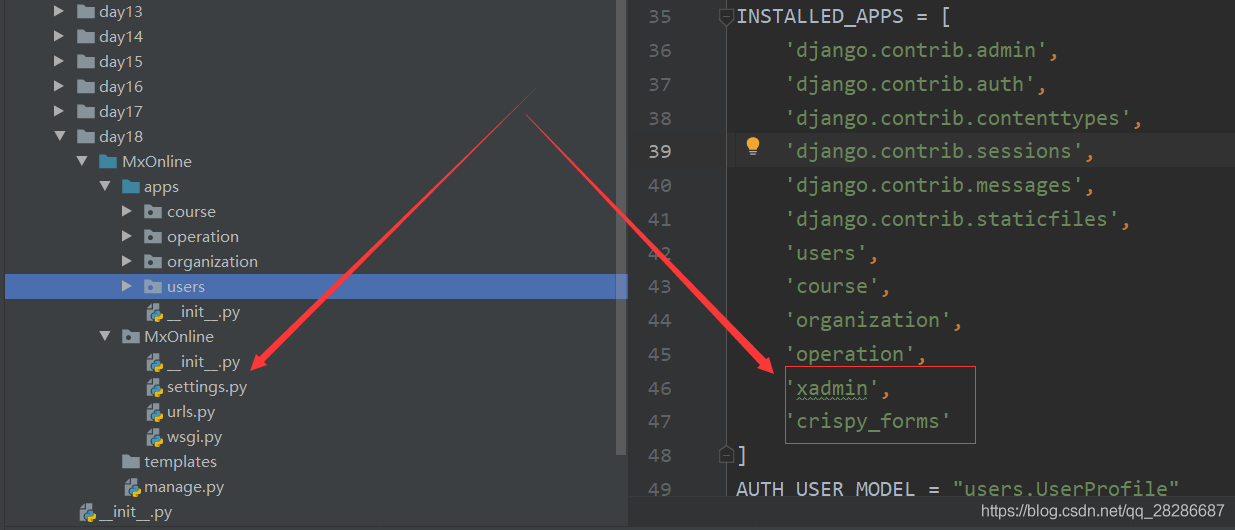Click the wsgi.py Python file icon
The width and height of the screenshot is (1235, 530).
click(x=154, y=437)
